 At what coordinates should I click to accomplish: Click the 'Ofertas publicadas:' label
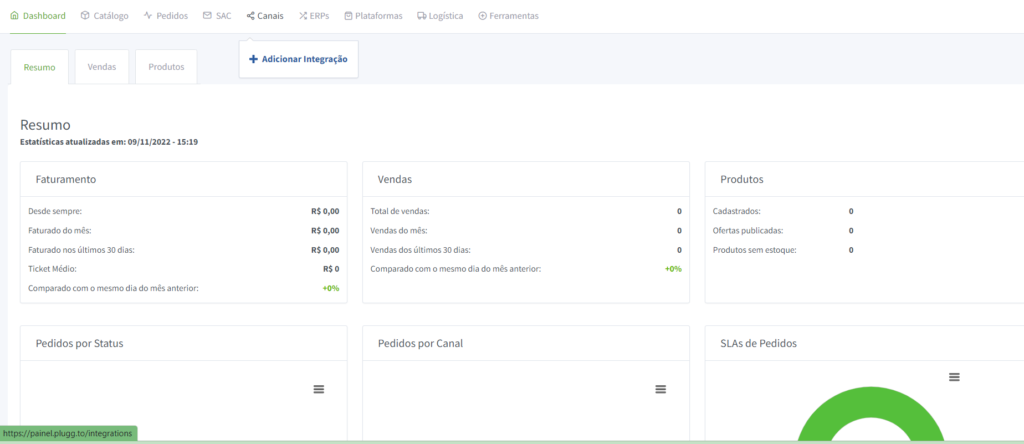tap(748, 230)
